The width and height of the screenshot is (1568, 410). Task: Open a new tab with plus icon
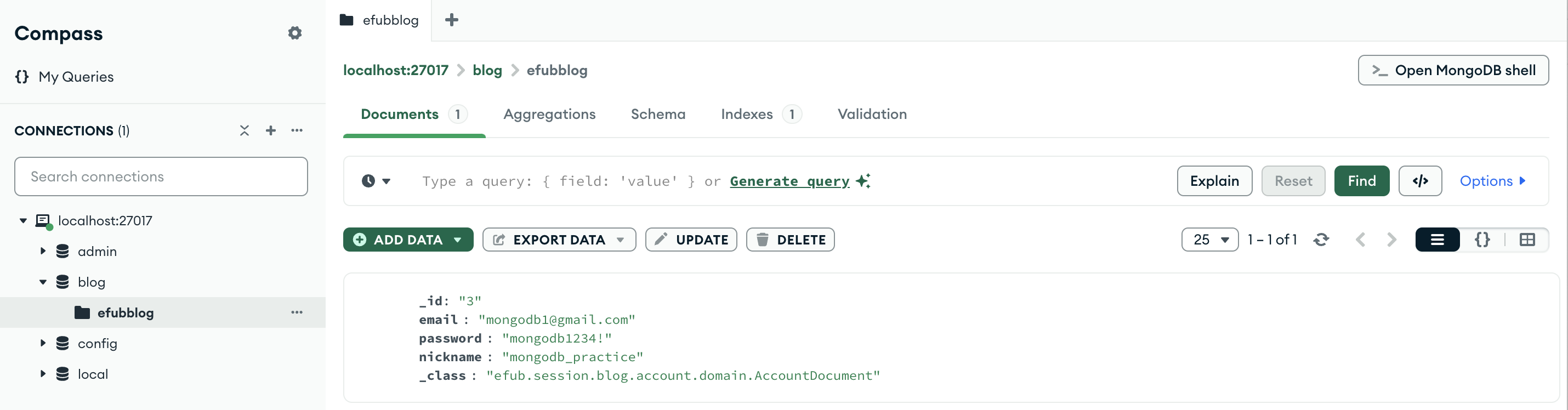pyautogui.click(x=452, y=20)
